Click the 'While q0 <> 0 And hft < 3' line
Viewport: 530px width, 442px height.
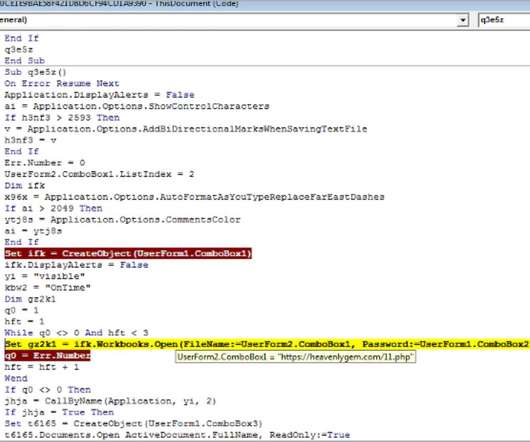coord(76,333)
